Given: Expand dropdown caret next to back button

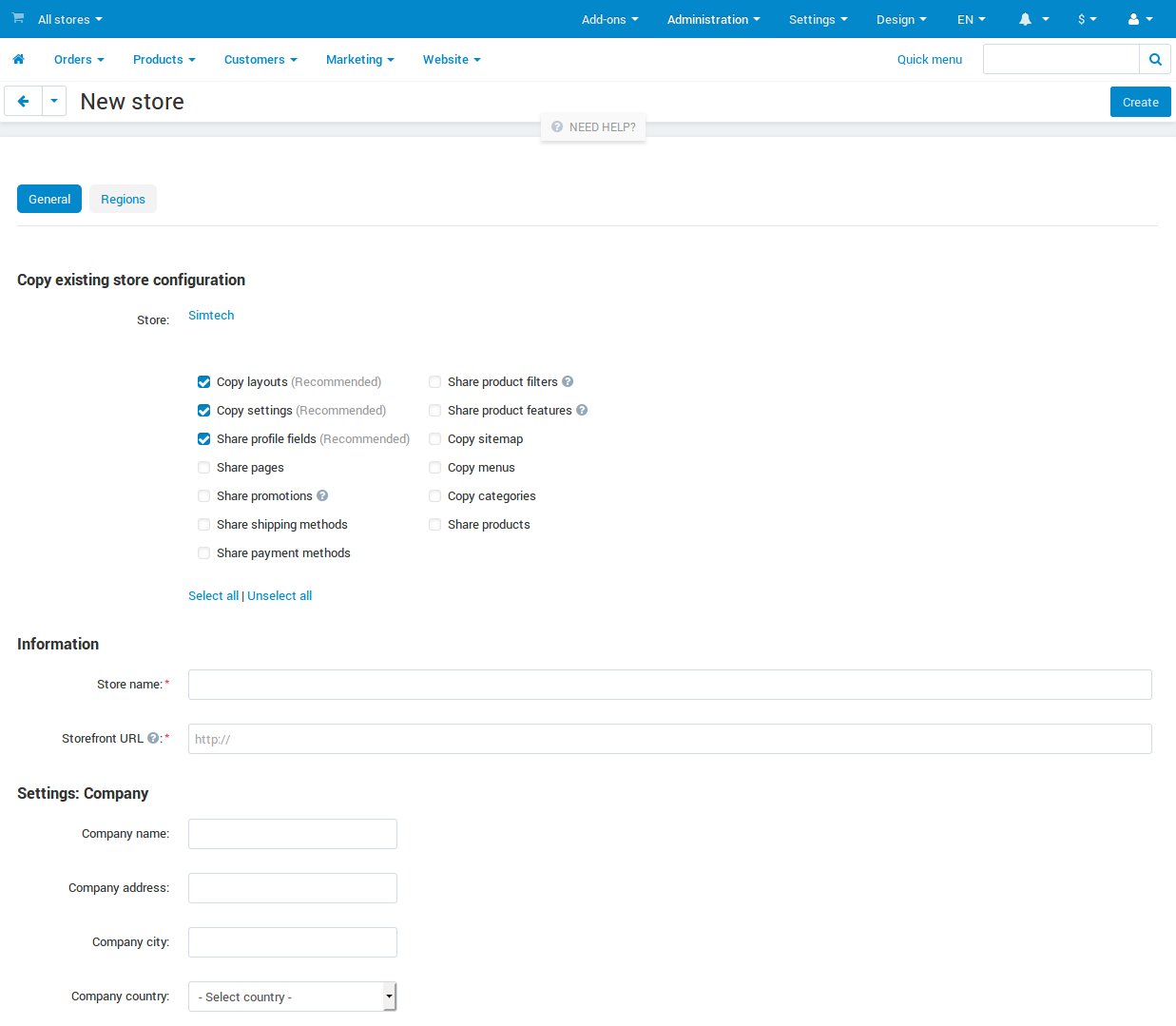Looking at the screenshot, I should (x=54, y=101).
